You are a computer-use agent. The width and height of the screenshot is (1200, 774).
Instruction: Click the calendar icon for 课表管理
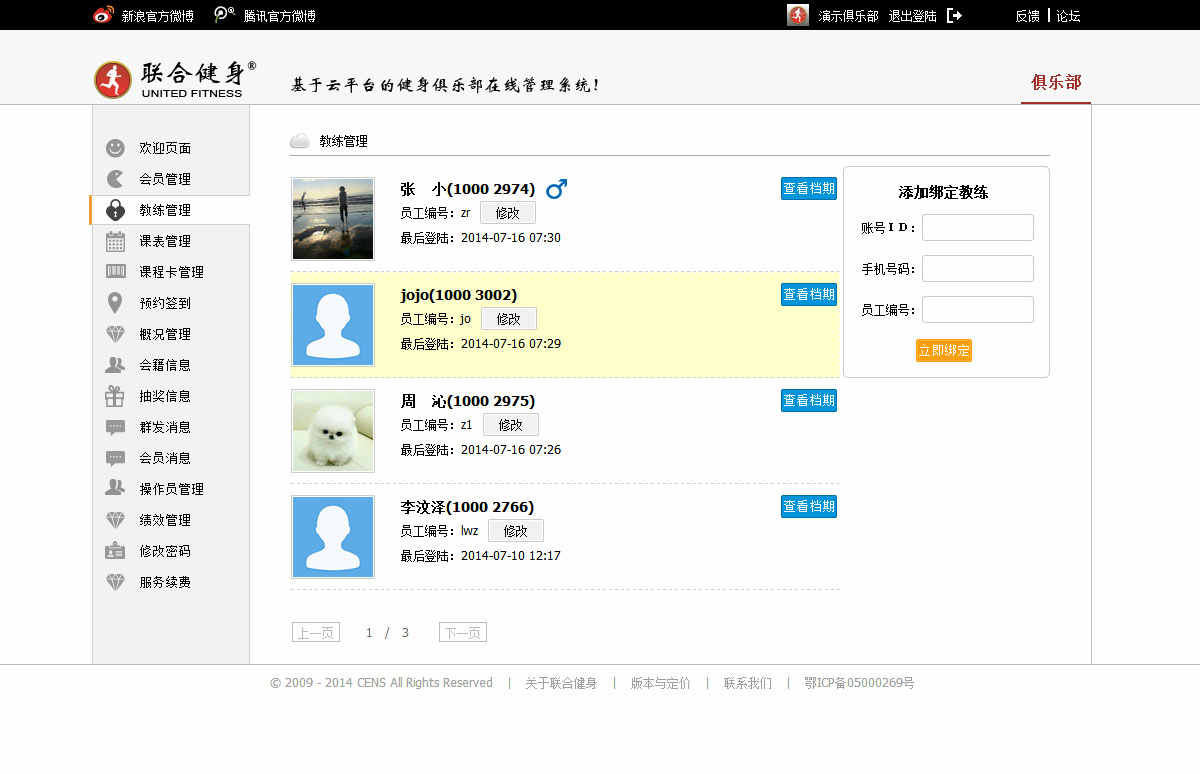pyautogui.click(x=116, y=241)
